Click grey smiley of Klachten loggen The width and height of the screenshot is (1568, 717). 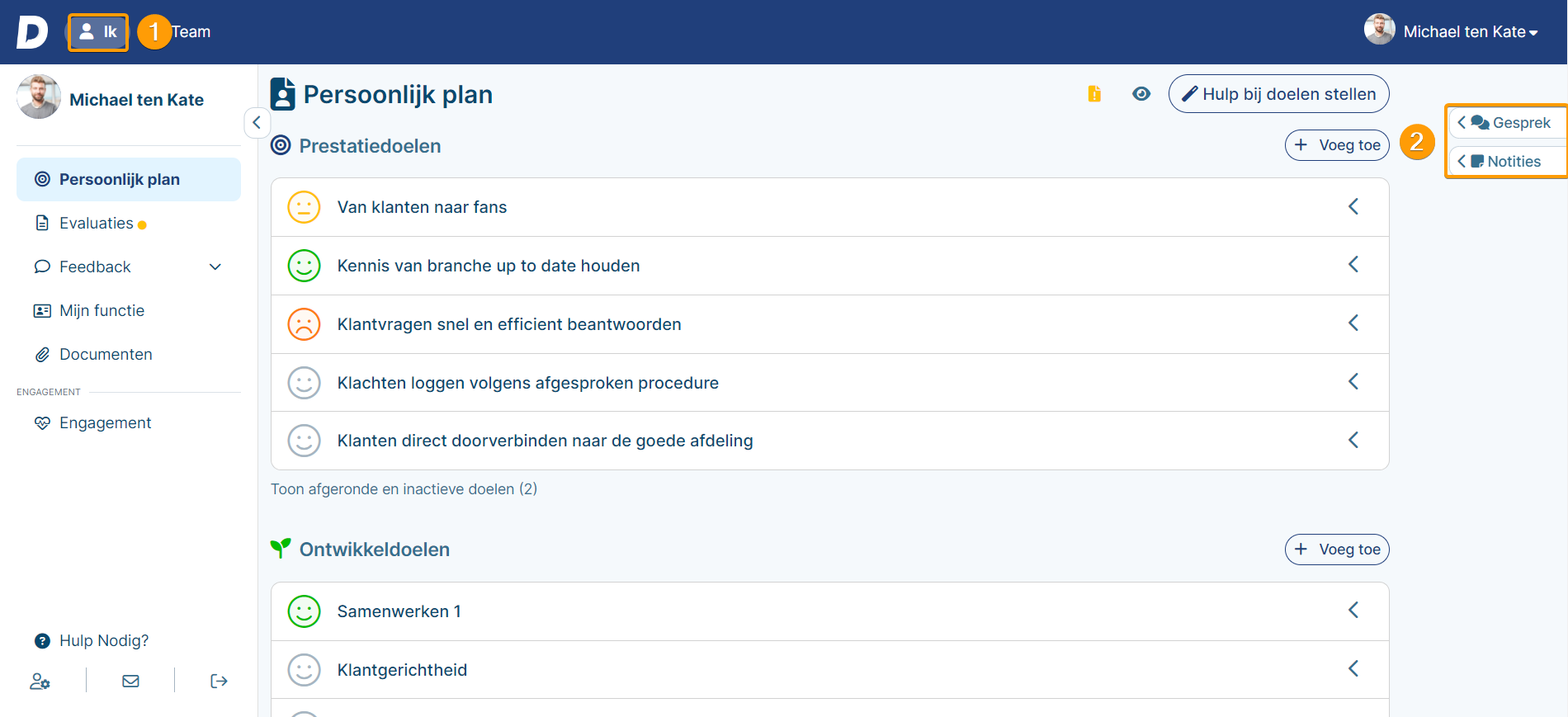tap(304, 383)
